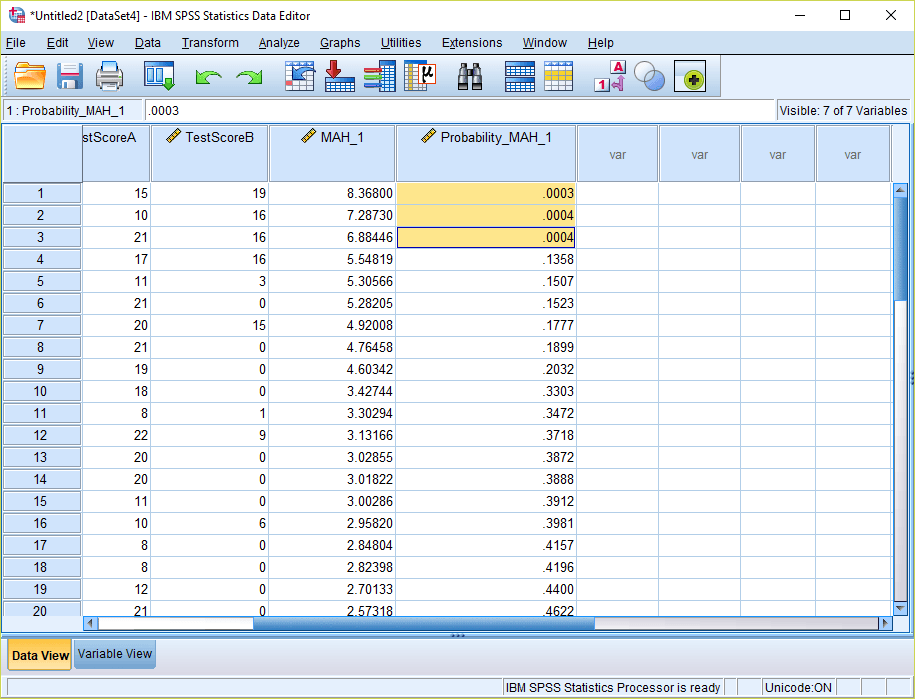Toggle Value Labels display
915x699 pixels.
[608, 76]
